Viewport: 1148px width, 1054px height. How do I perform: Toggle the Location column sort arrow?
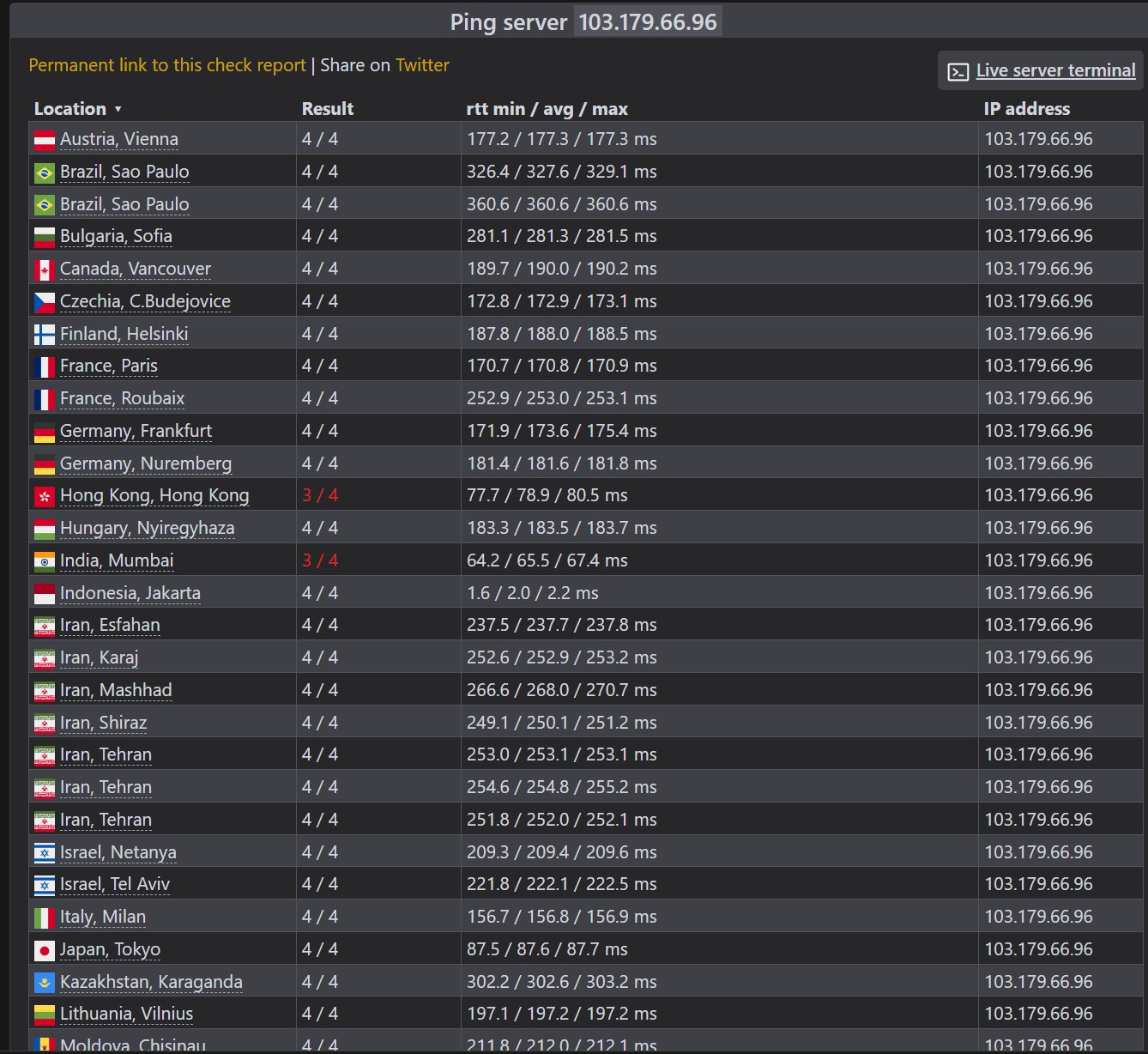118,109
